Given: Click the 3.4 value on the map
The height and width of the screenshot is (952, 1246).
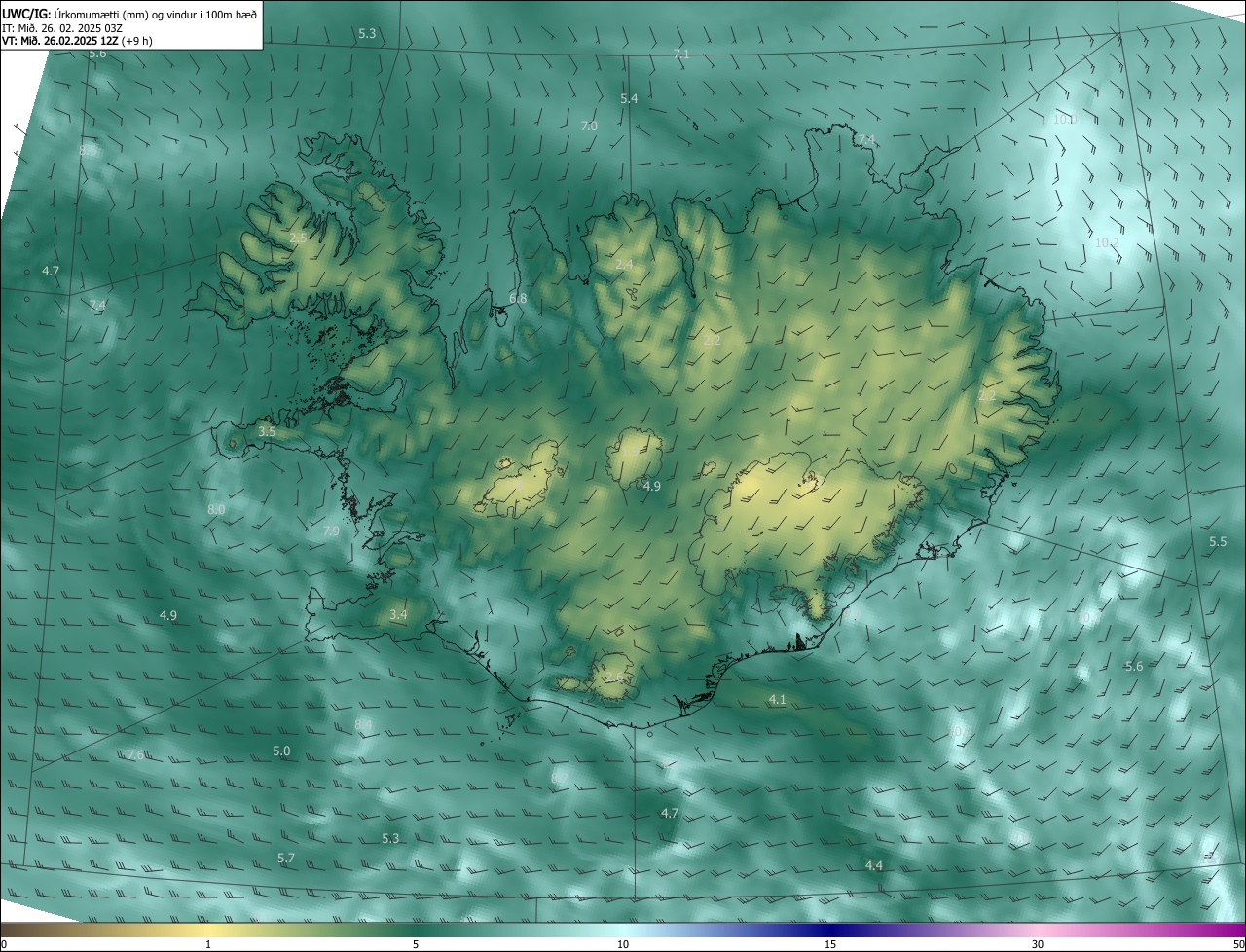Looking at the screenshot, I should [398, 615].
